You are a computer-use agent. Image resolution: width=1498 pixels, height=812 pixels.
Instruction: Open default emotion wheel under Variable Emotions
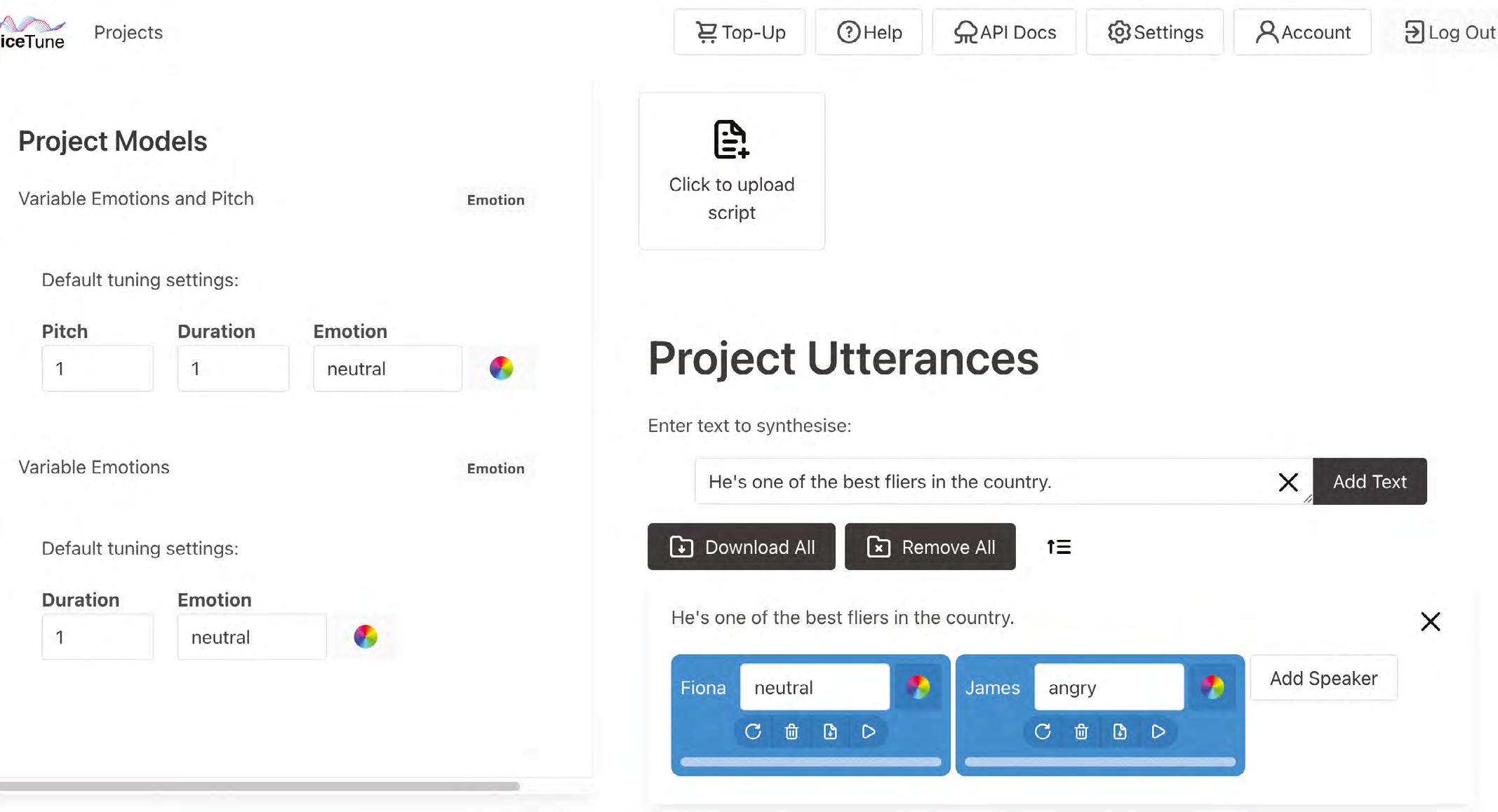click(366, 637)
